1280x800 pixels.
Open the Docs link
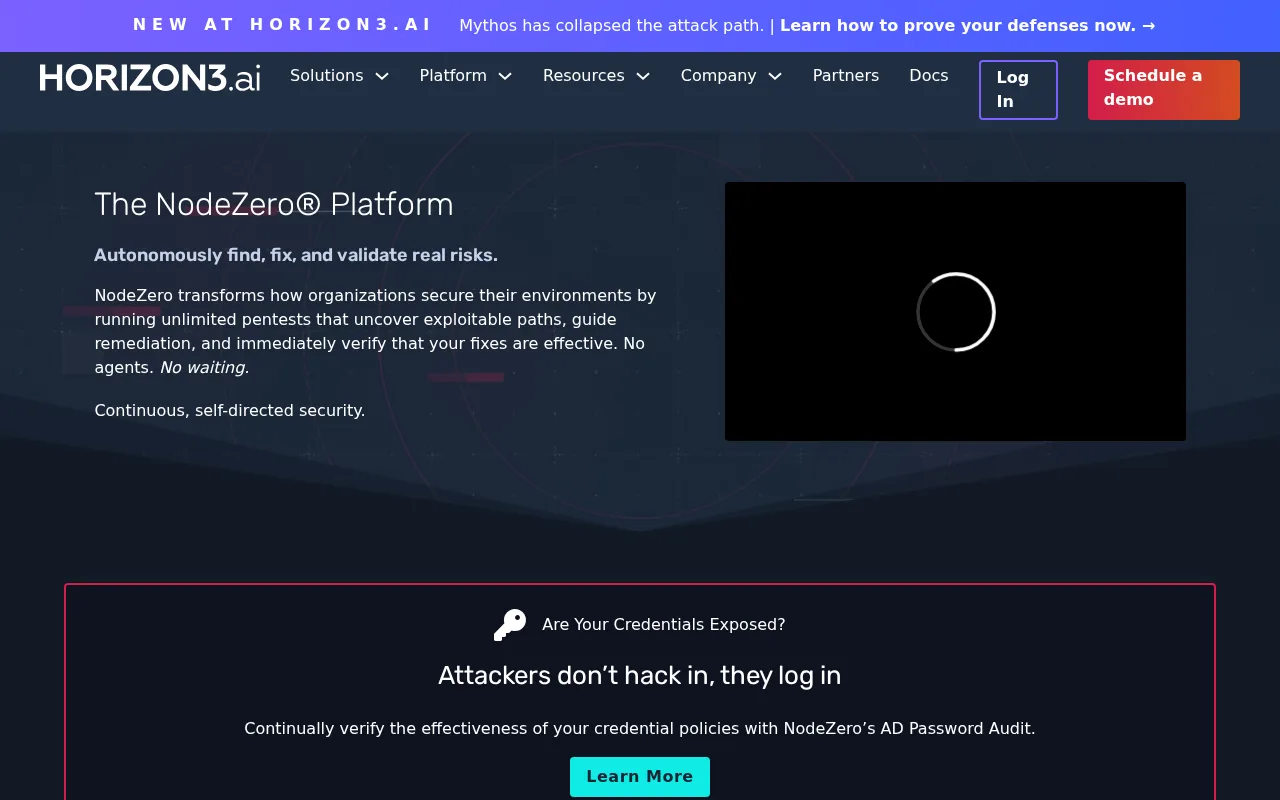pos(929,76)
